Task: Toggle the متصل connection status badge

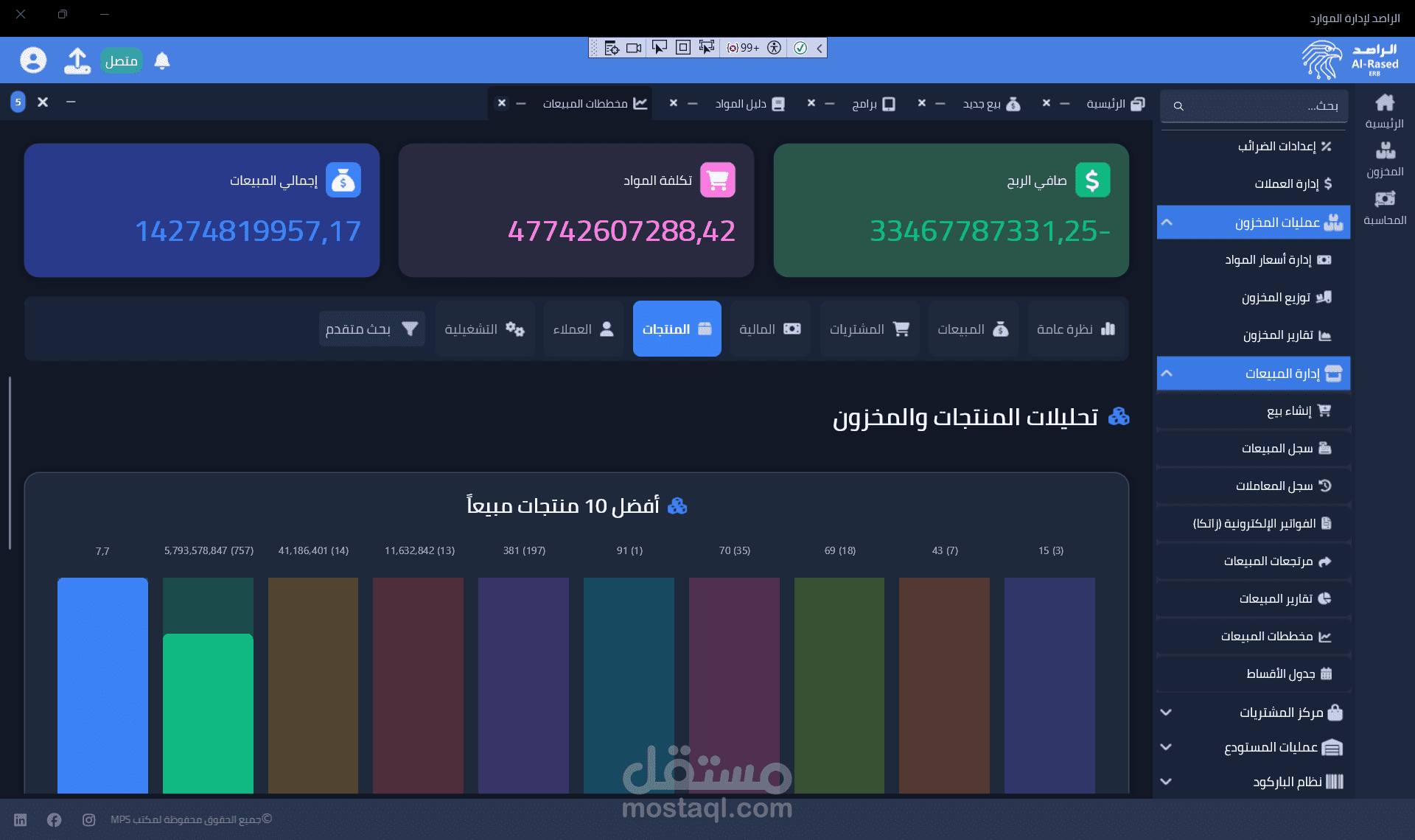Action: 121,60
